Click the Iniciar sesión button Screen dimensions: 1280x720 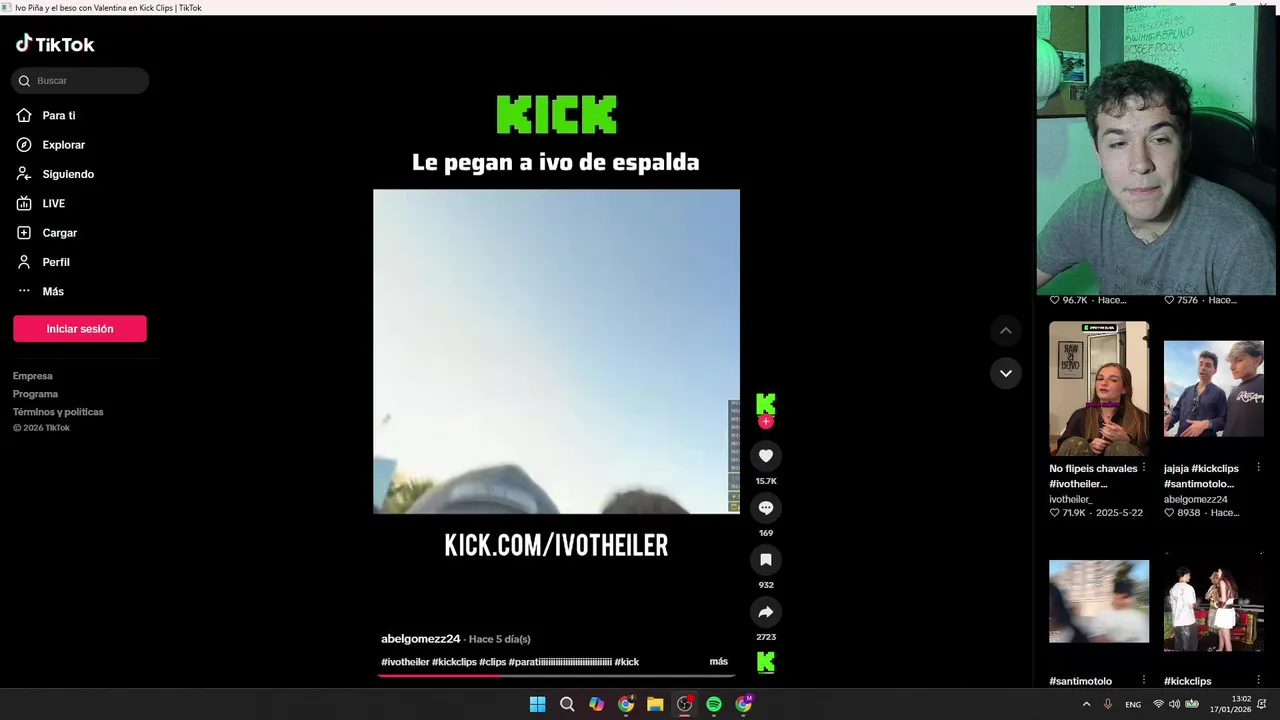tap(80, 329)
